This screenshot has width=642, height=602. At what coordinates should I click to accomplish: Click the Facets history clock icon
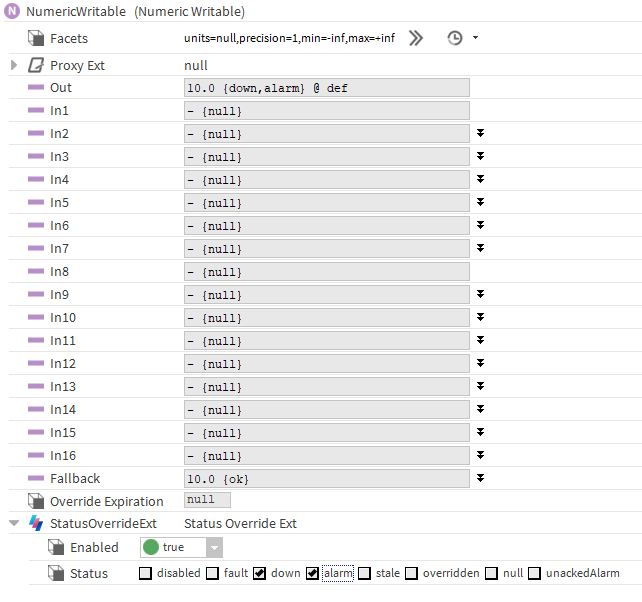click(x=455, y=38)
